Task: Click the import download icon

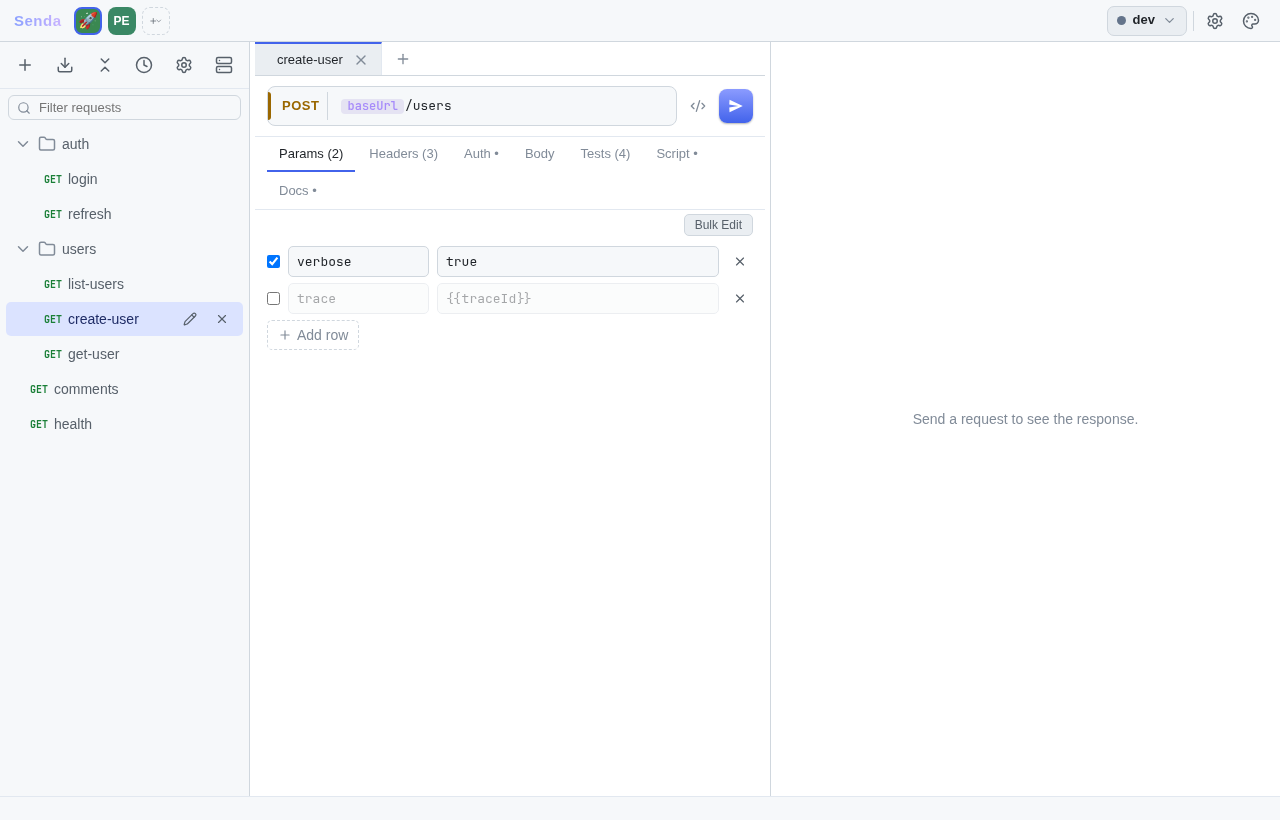Action: tap(65, 65)
